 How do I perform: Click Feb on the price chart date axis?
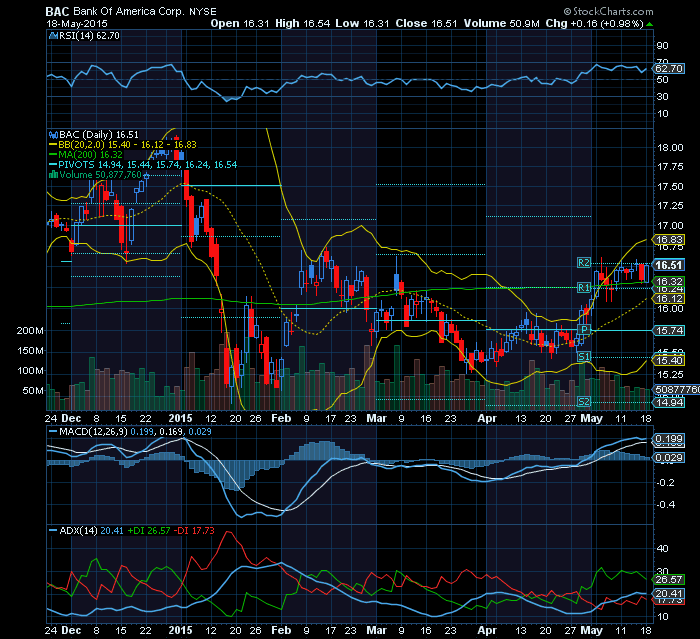click(x=281, y=418)
